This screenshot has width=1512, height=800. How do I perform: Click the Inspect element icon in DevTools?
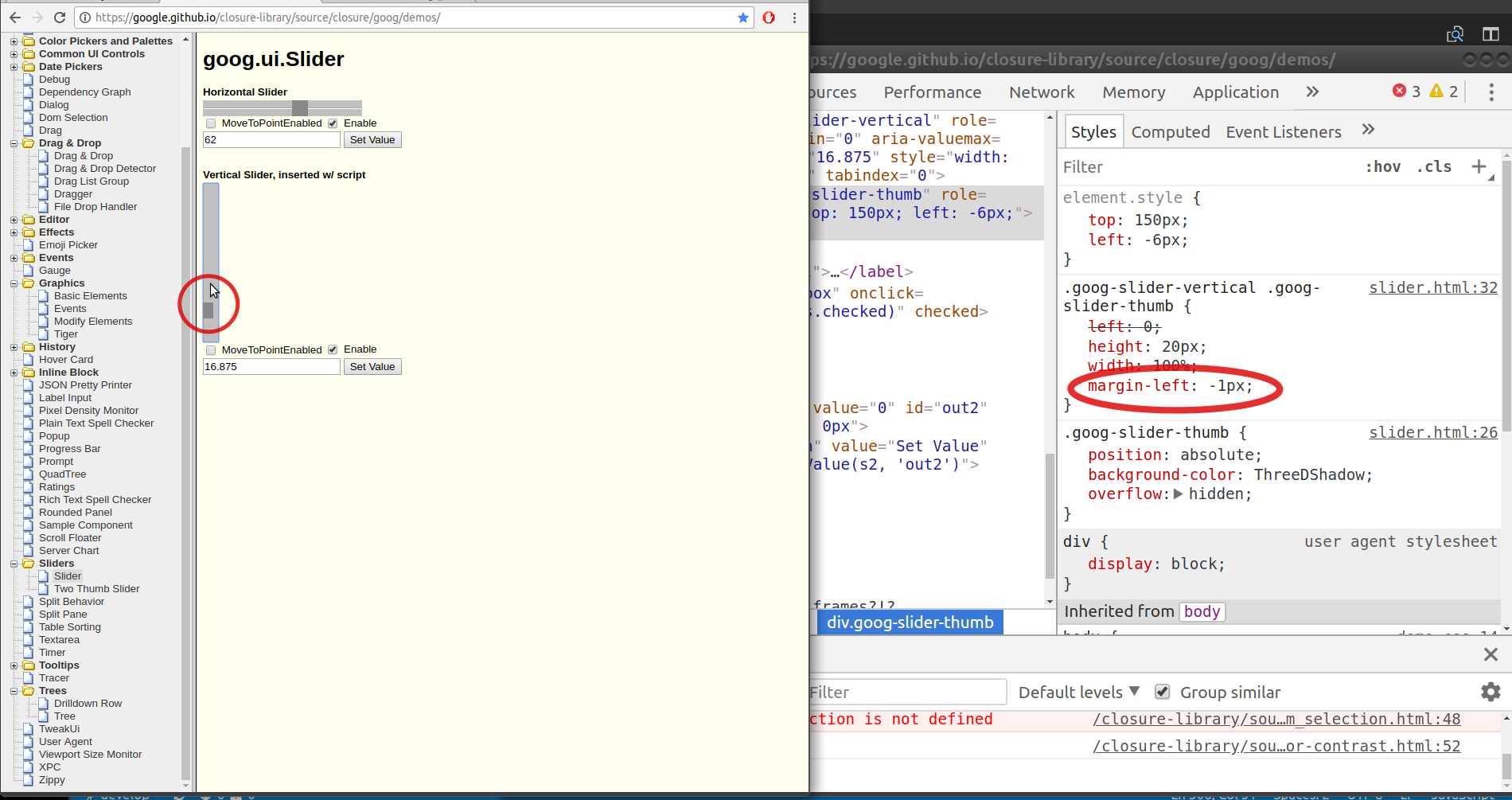(1455, 33)
